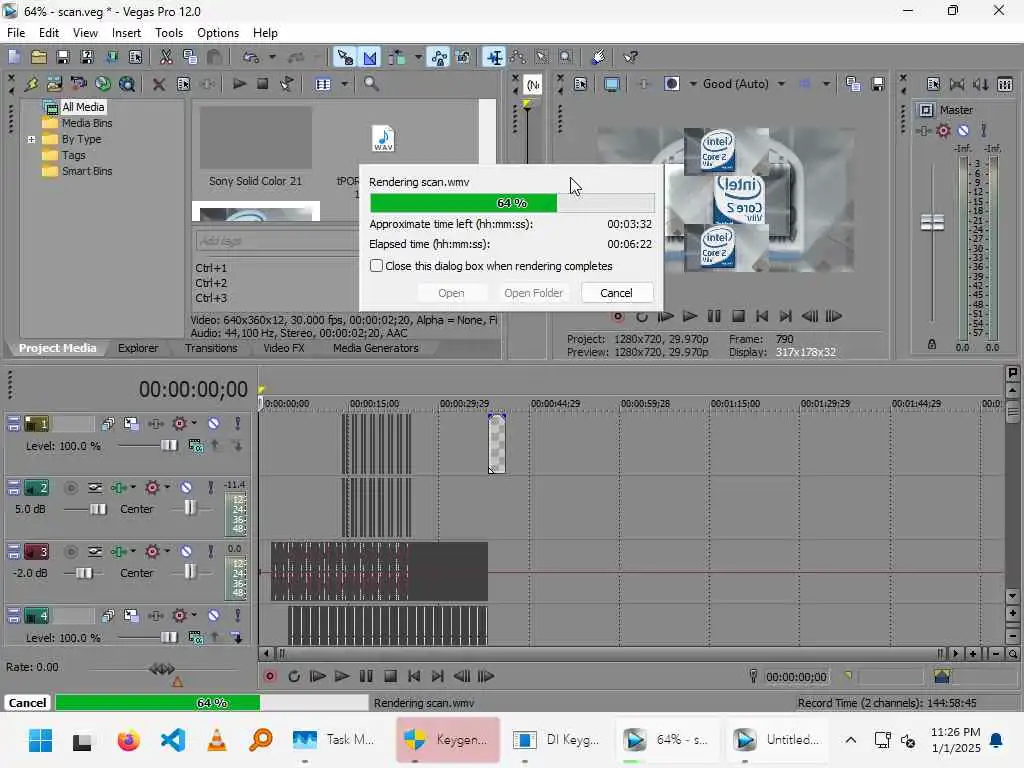Click the Add tags input field

coord(277,241)
